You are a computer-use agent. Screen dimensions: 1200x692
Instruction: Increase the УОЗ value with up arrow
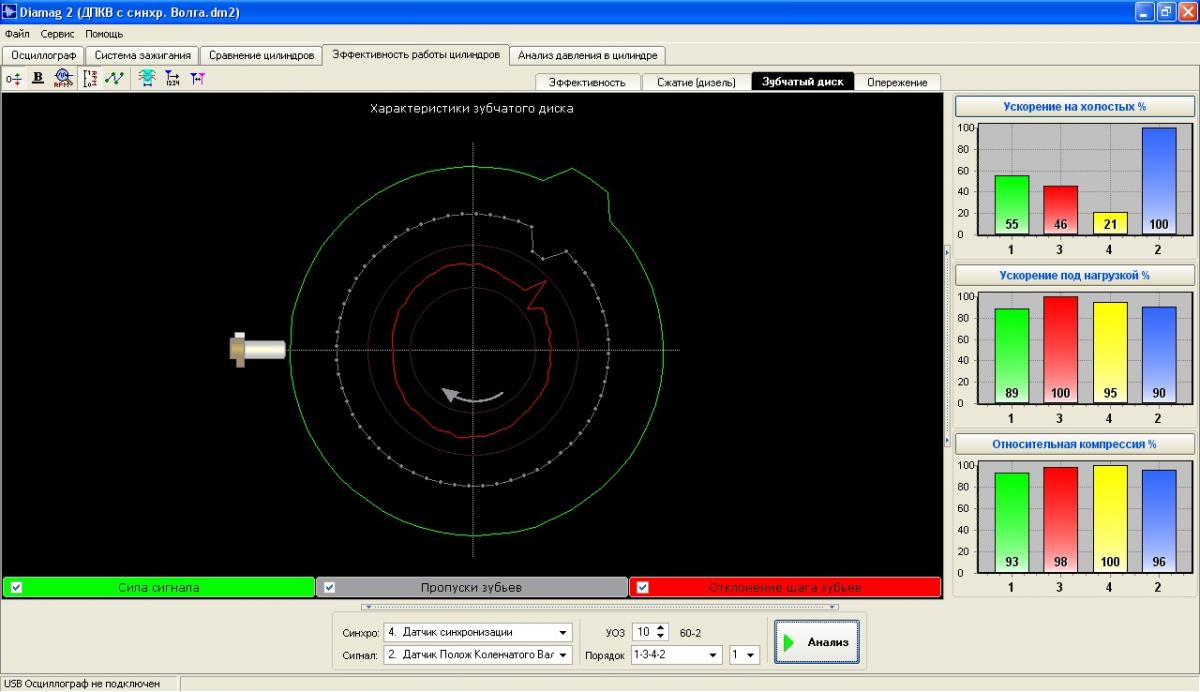[661, 628]
